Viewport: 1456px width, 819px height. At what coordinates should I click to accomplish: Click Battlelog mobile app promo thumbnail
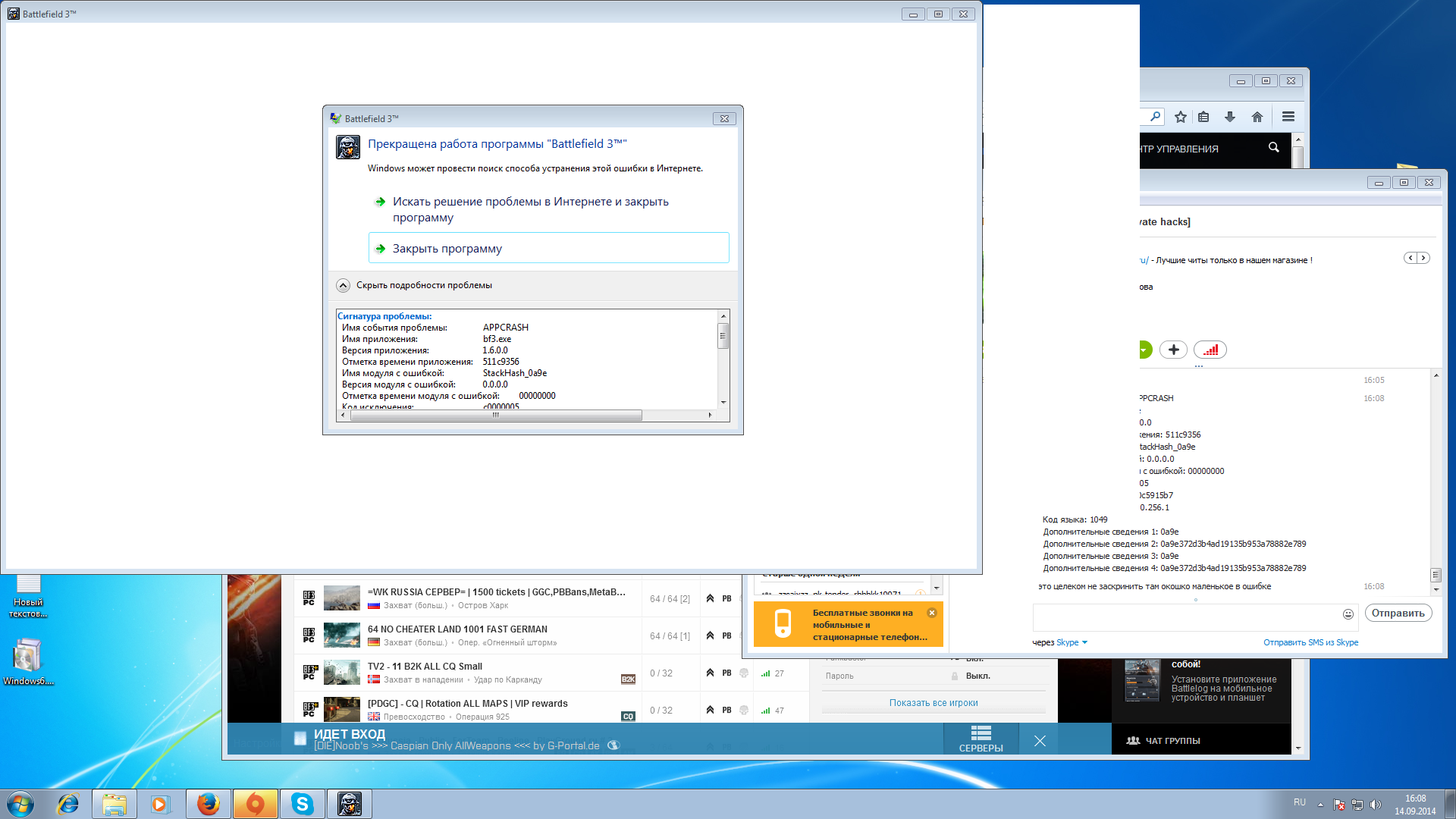point(1142,679)
